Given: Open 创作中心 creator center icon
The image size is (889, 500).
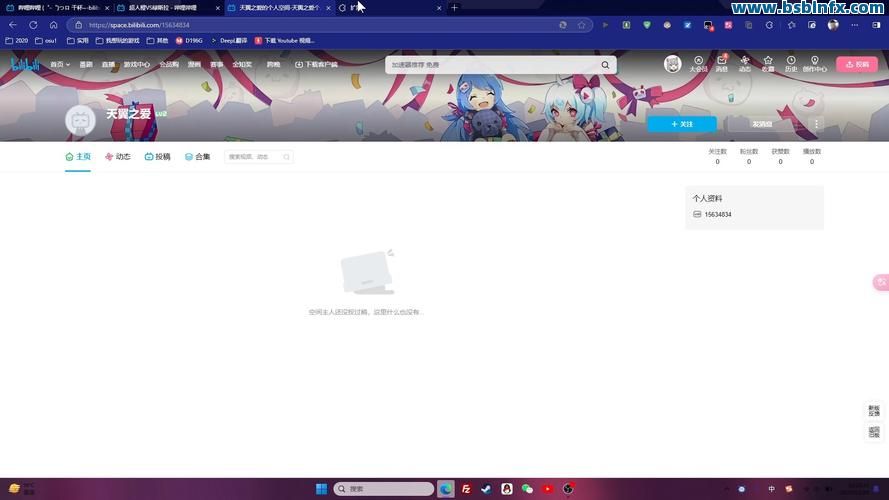Looking at the screenshot, I should click(815, 64).
